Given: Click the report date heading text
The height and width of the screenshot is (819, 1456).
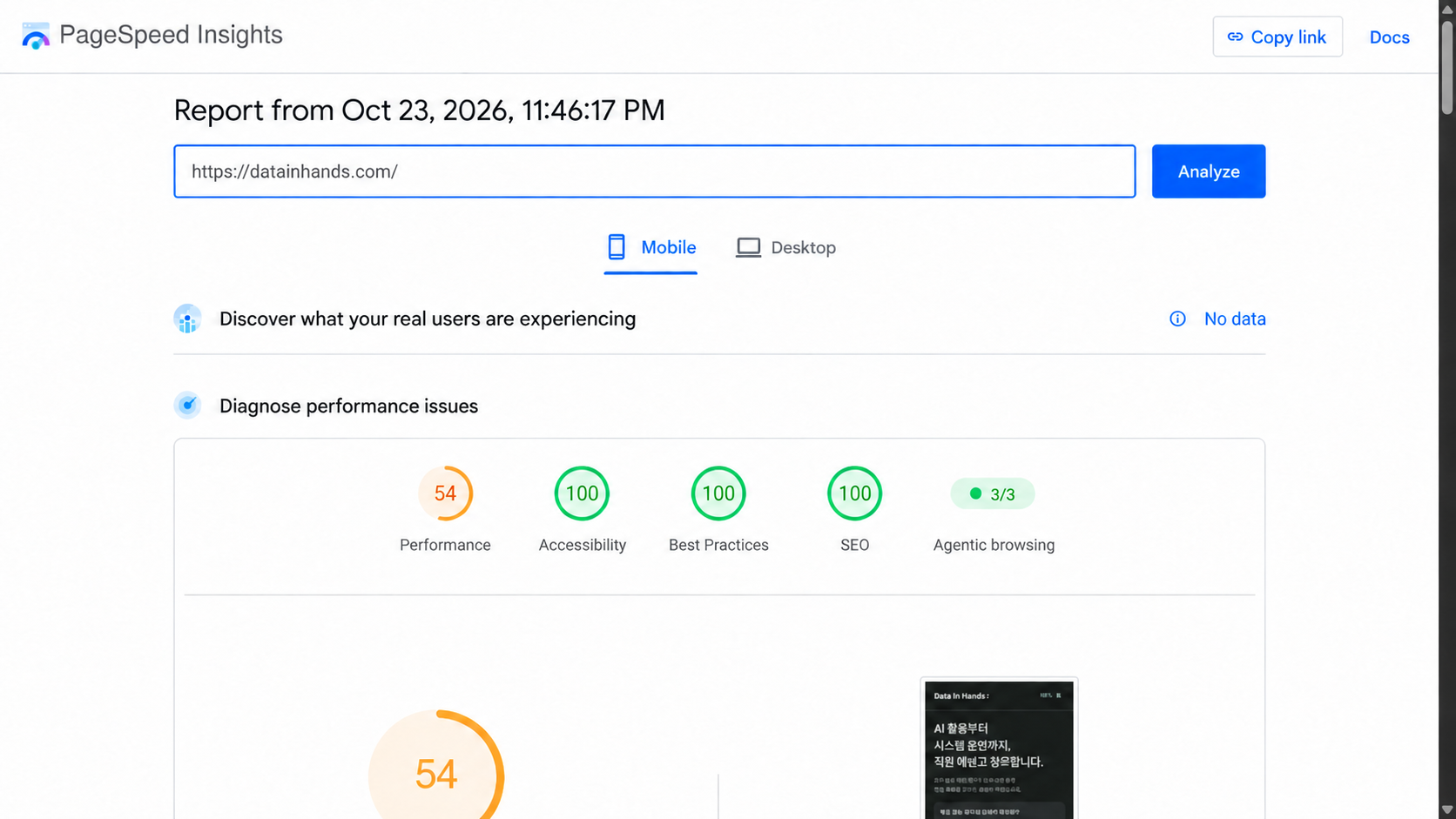Looking at the screenshot, I should [x=419, y=111].
